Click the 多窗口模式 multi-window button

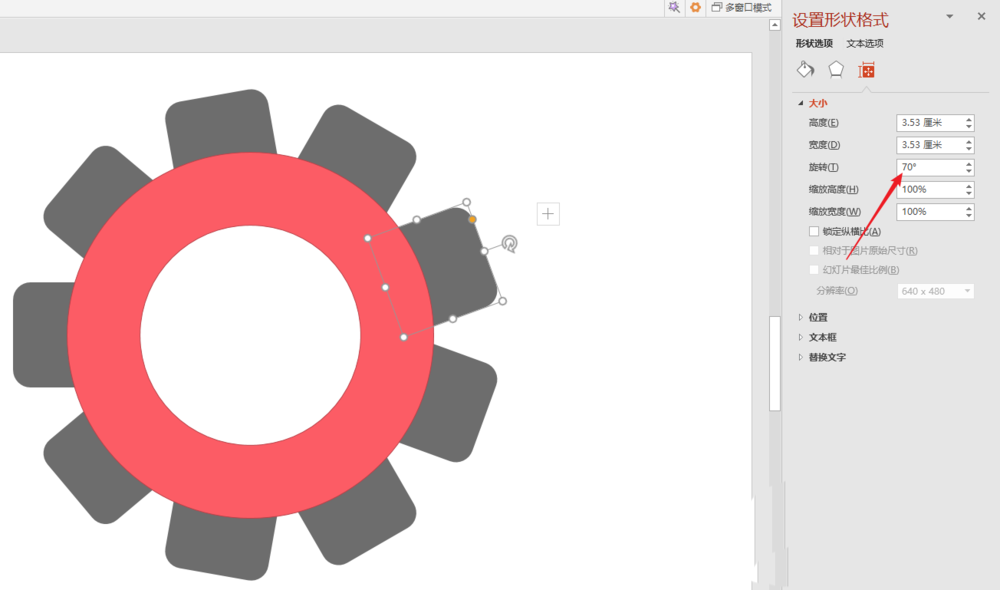click(x=742, y=8)
